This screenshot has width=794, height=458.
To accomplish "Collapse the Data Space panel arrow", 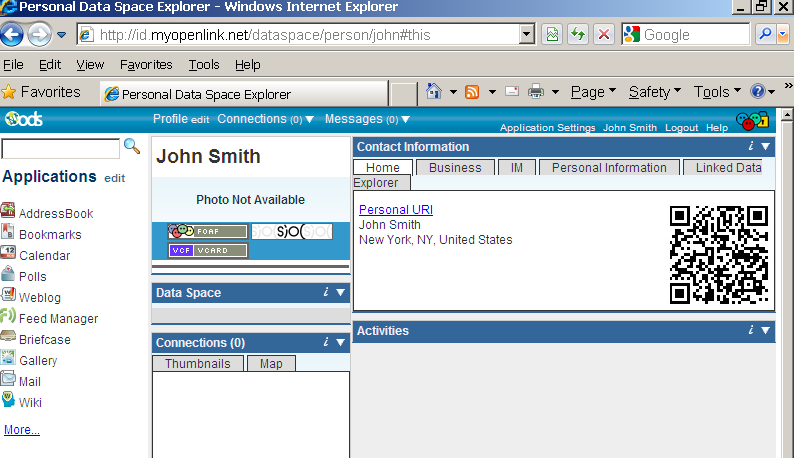I will click(341, 293).
